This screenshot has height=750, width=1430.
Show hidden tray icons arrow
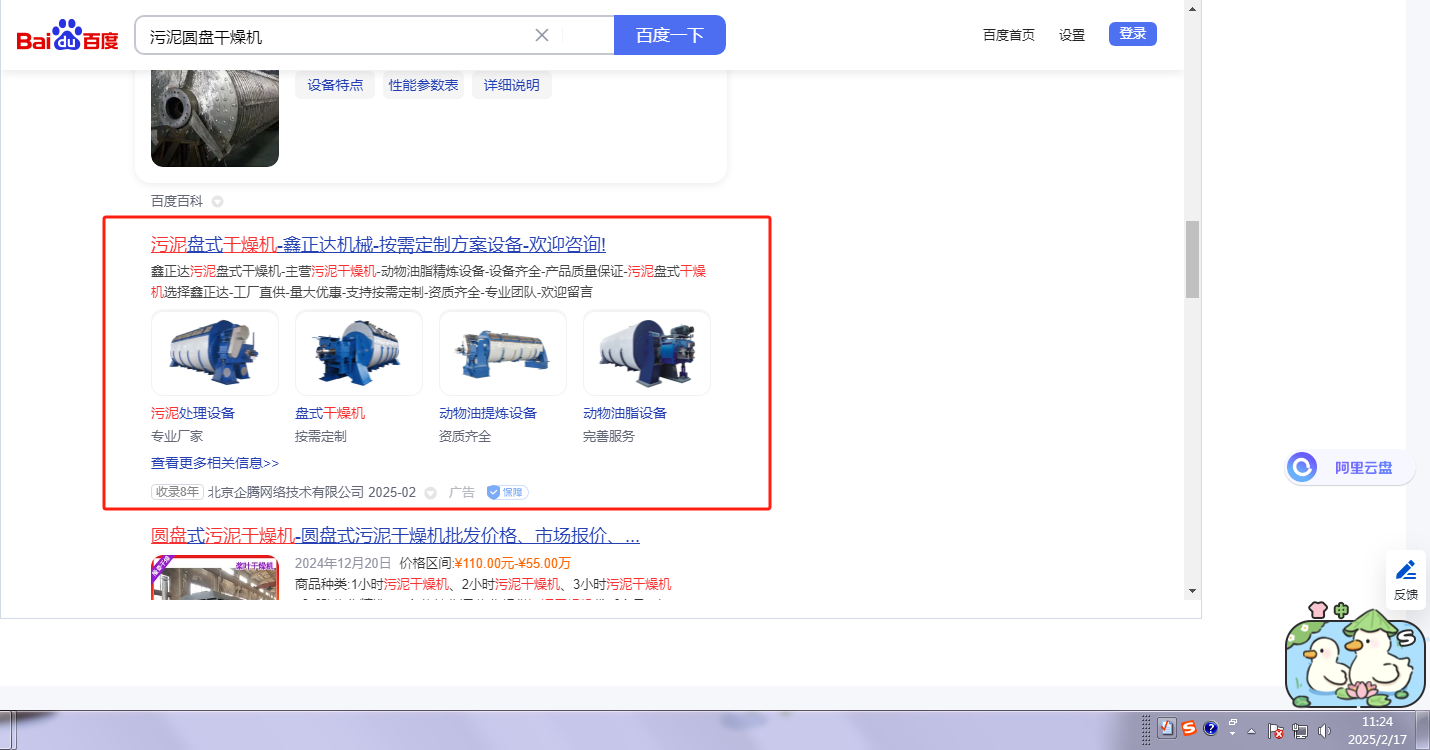[x=1250, y=731]
